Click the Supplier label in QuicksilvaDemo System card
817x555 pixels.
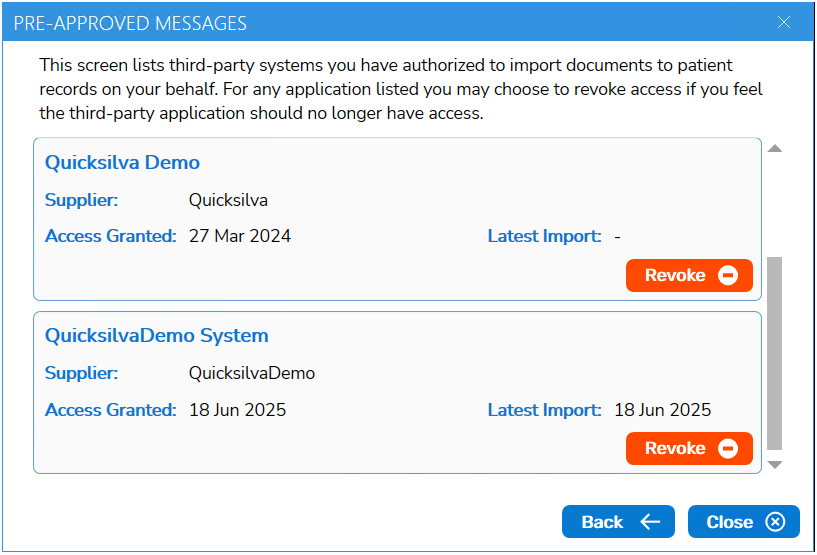coord(82,373)
